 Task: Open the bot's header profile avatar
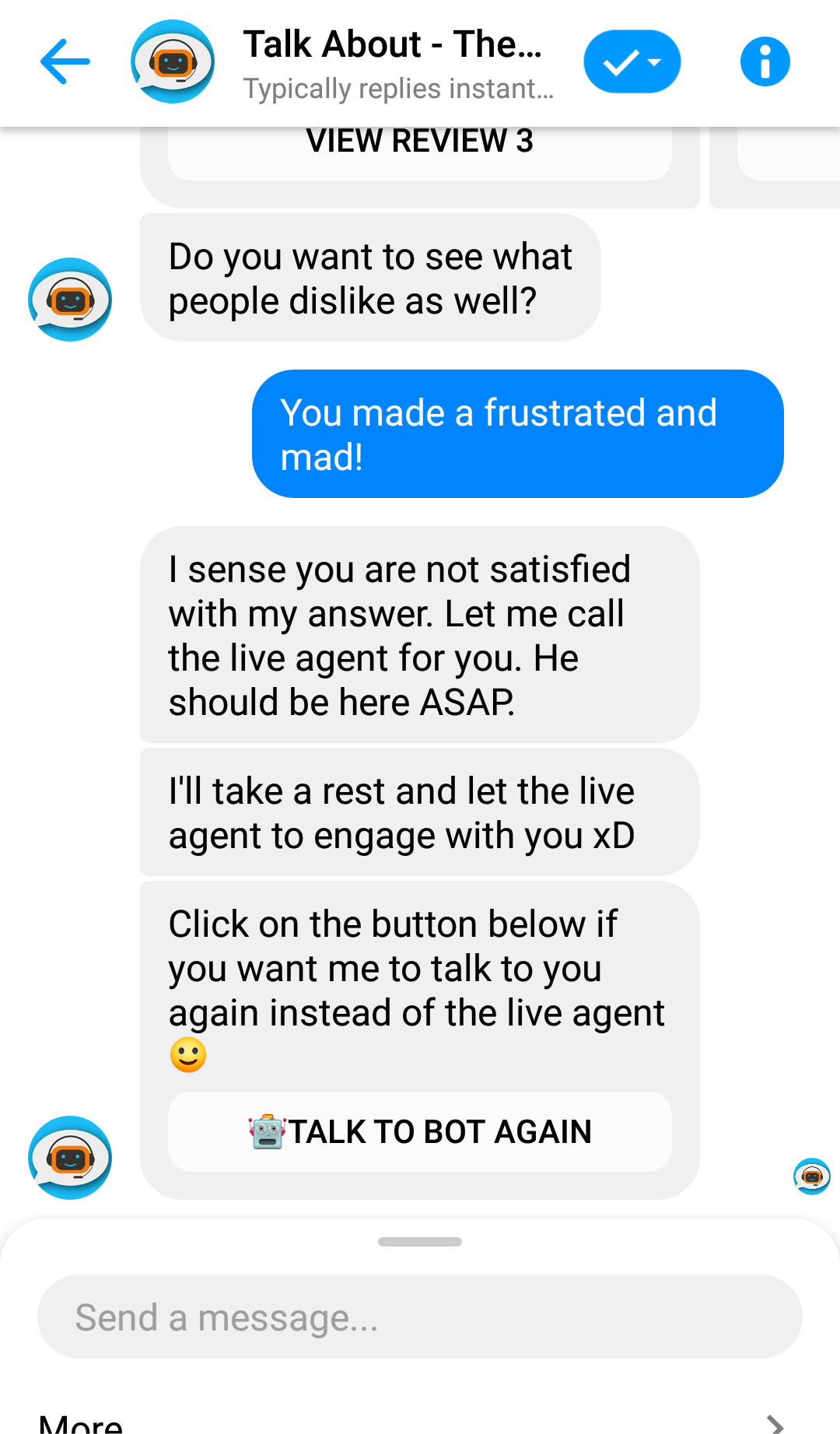(x=173, y=61)
